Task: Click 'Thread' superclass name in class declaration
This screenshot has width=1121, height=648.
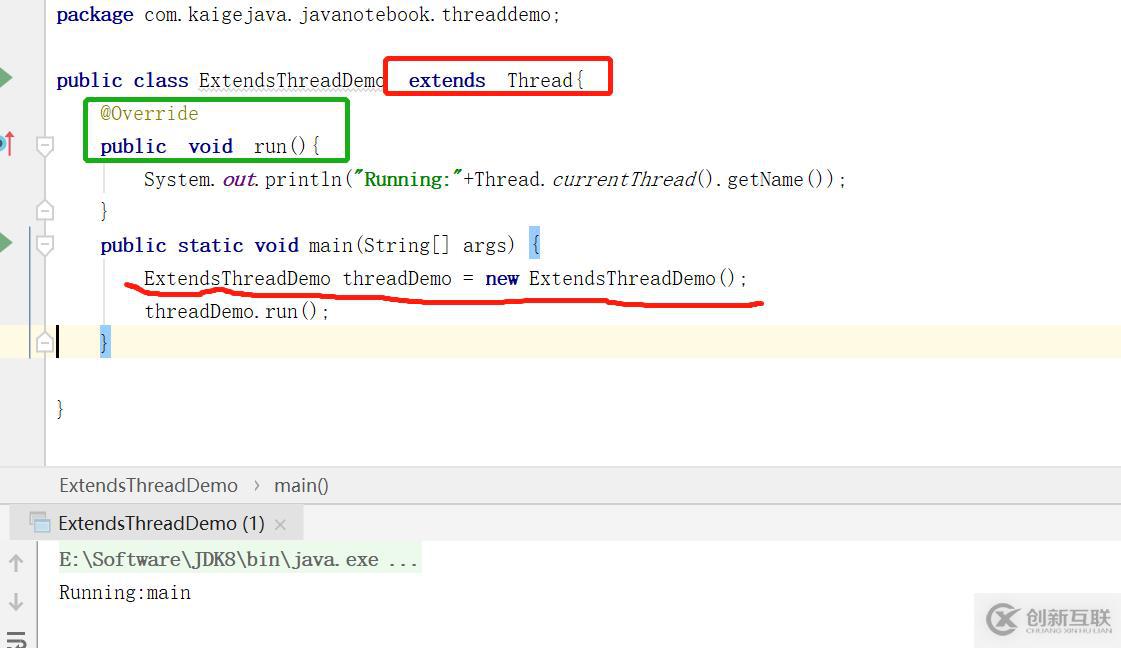Action: 540,80
